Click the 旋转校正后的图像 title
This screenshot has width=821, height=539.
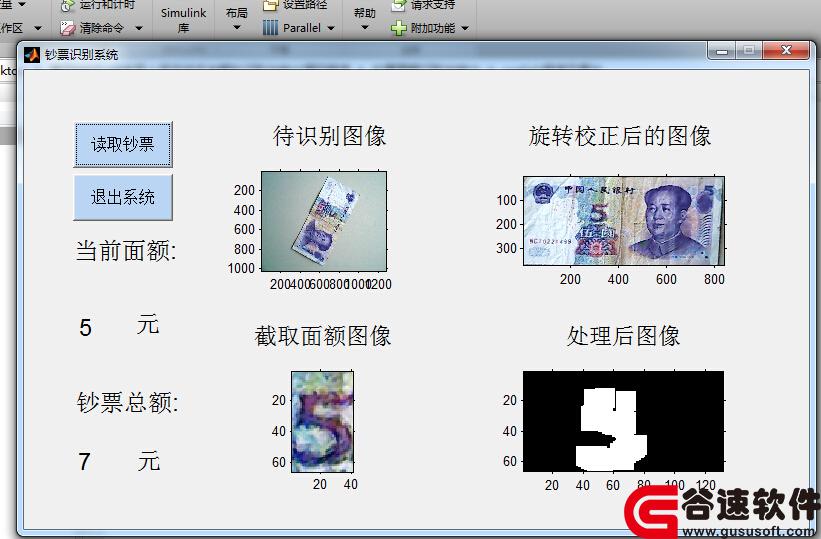[x=619, y=136]
